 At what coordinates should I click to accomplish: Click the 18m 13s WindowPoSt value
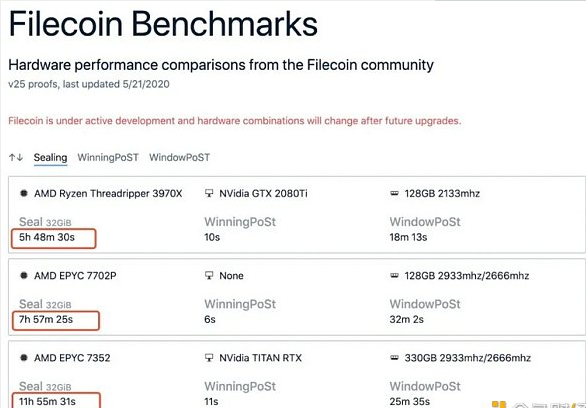(x=408, y=237)
